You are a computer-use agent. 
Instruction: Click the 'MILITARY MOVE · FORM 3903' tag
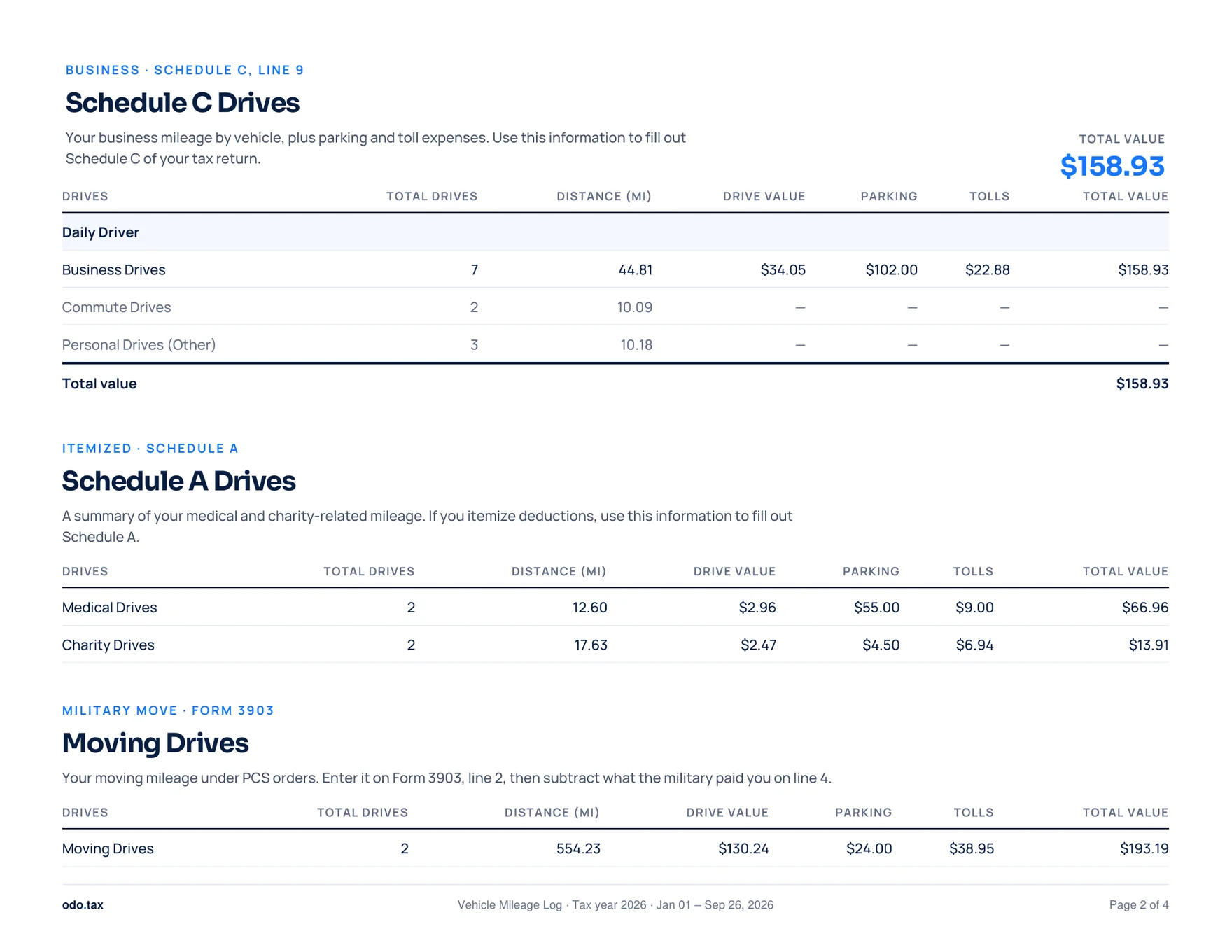[x=168, y=710]
